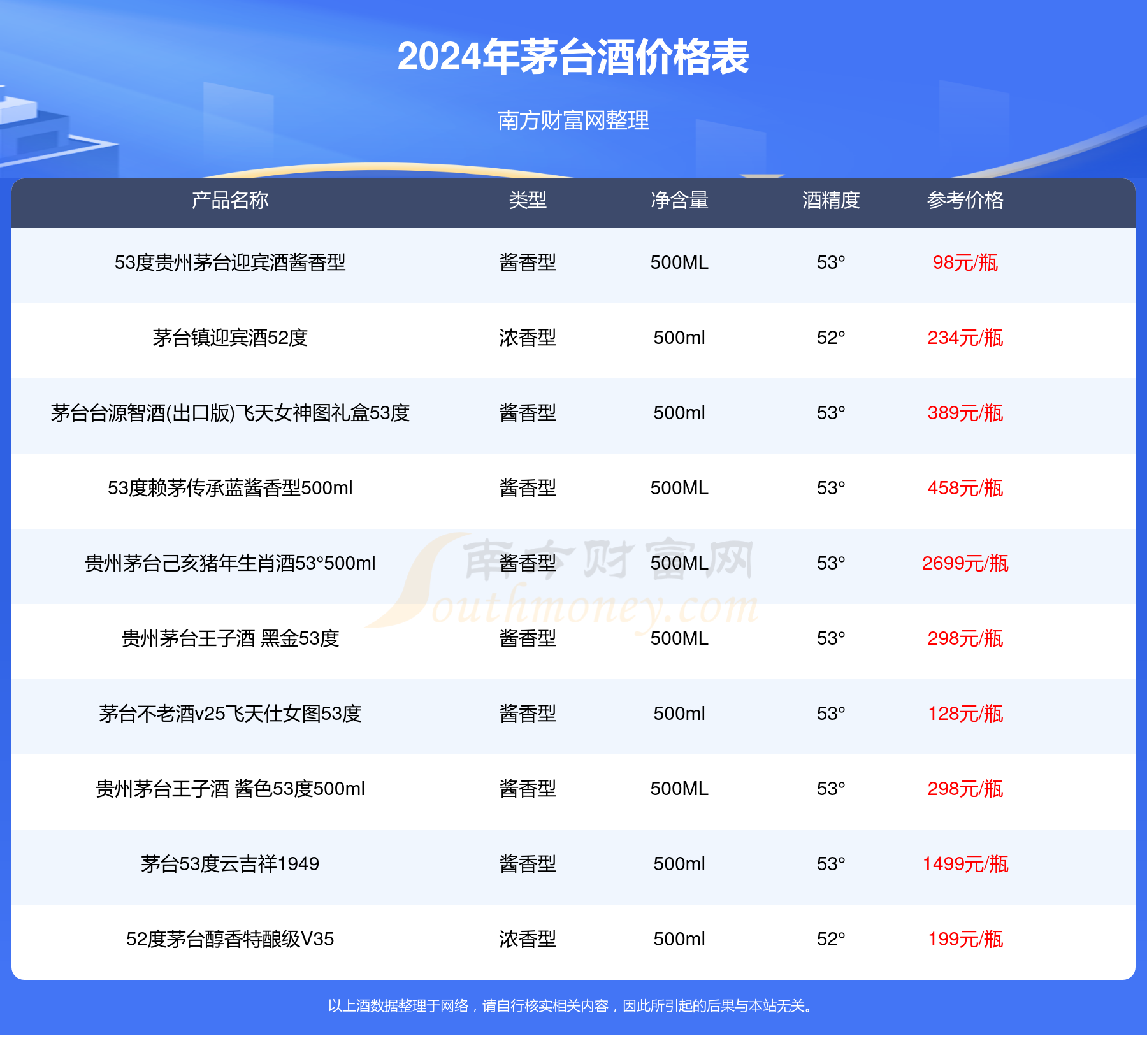This screenshot has width=1147, height=1064.
Task: Select 贵州茅台王子酒 黑金53度
Action: point(230,638)
